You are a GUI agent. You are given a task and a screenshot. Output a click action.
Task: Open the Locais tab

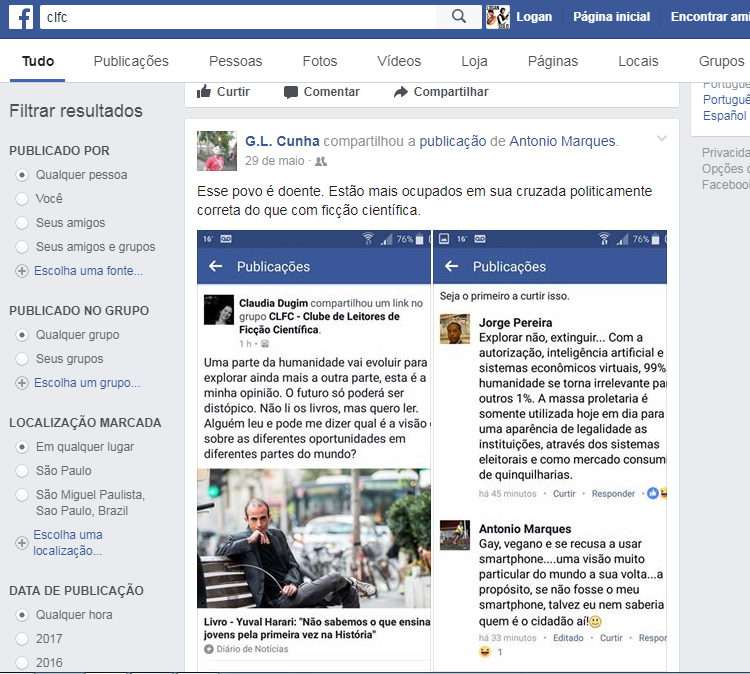tap(638, 61)
